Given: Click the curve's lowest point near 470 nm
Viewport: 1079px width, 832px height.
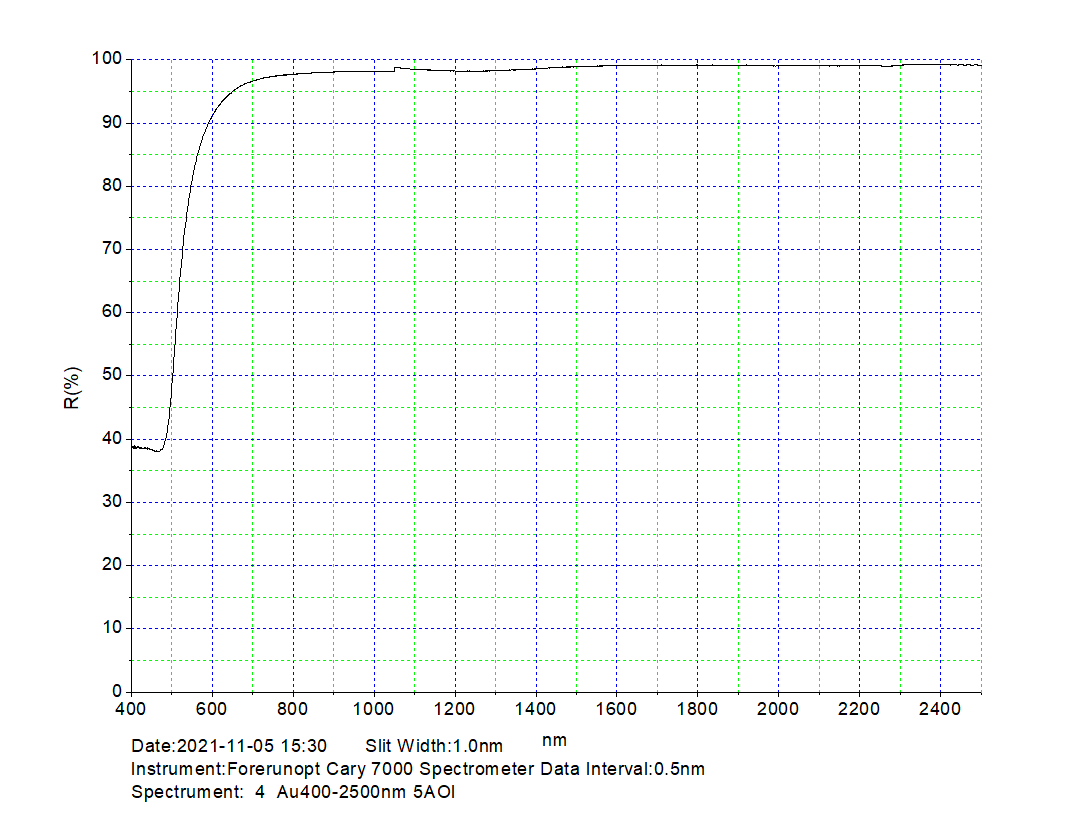Looking at the screenshot, I should (158, 451).
